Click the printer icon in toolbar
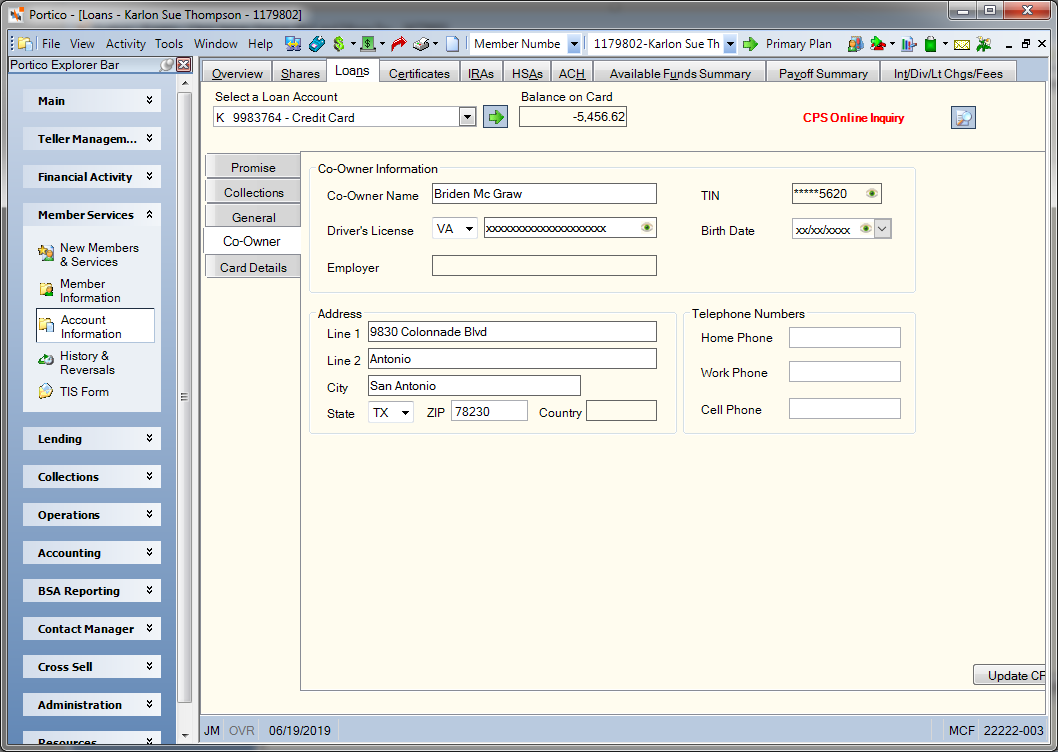The width and height of the screenshot is (1058, 752). click(x=421, y=44)
